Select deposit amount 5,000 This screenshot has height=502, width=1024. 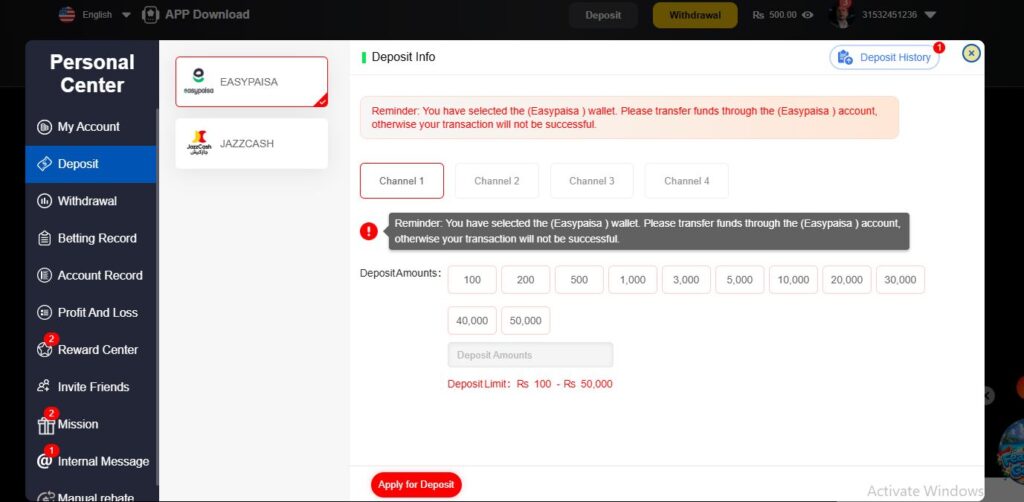[740, 279]
